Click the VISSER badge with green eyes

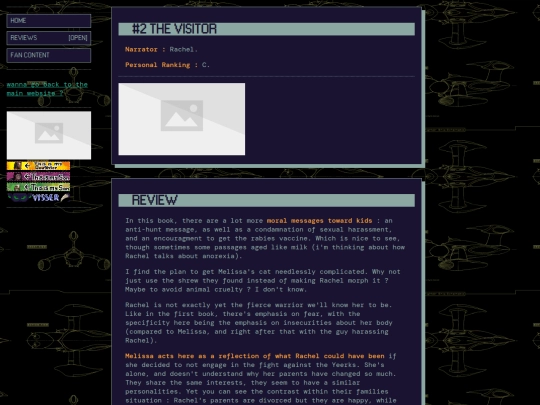point(38,197)
